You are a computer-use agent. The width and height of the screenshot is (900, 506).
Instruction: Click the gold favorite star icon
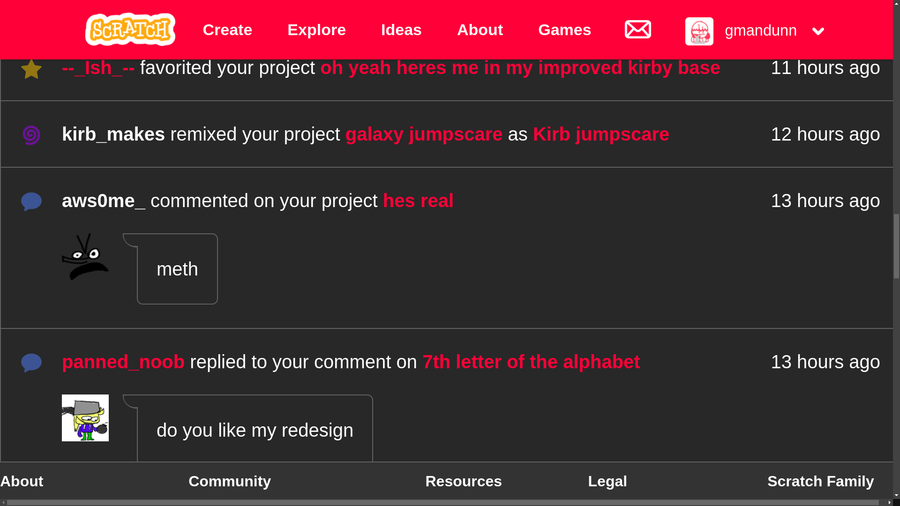pyautogui.click(x=31, y=69)
